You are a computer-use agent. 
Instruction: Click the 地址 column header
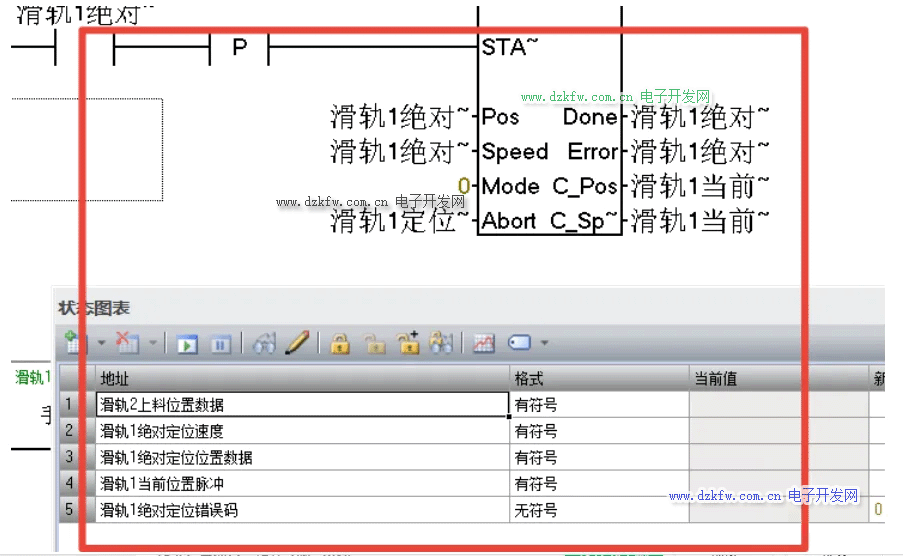tap(300, 379)
